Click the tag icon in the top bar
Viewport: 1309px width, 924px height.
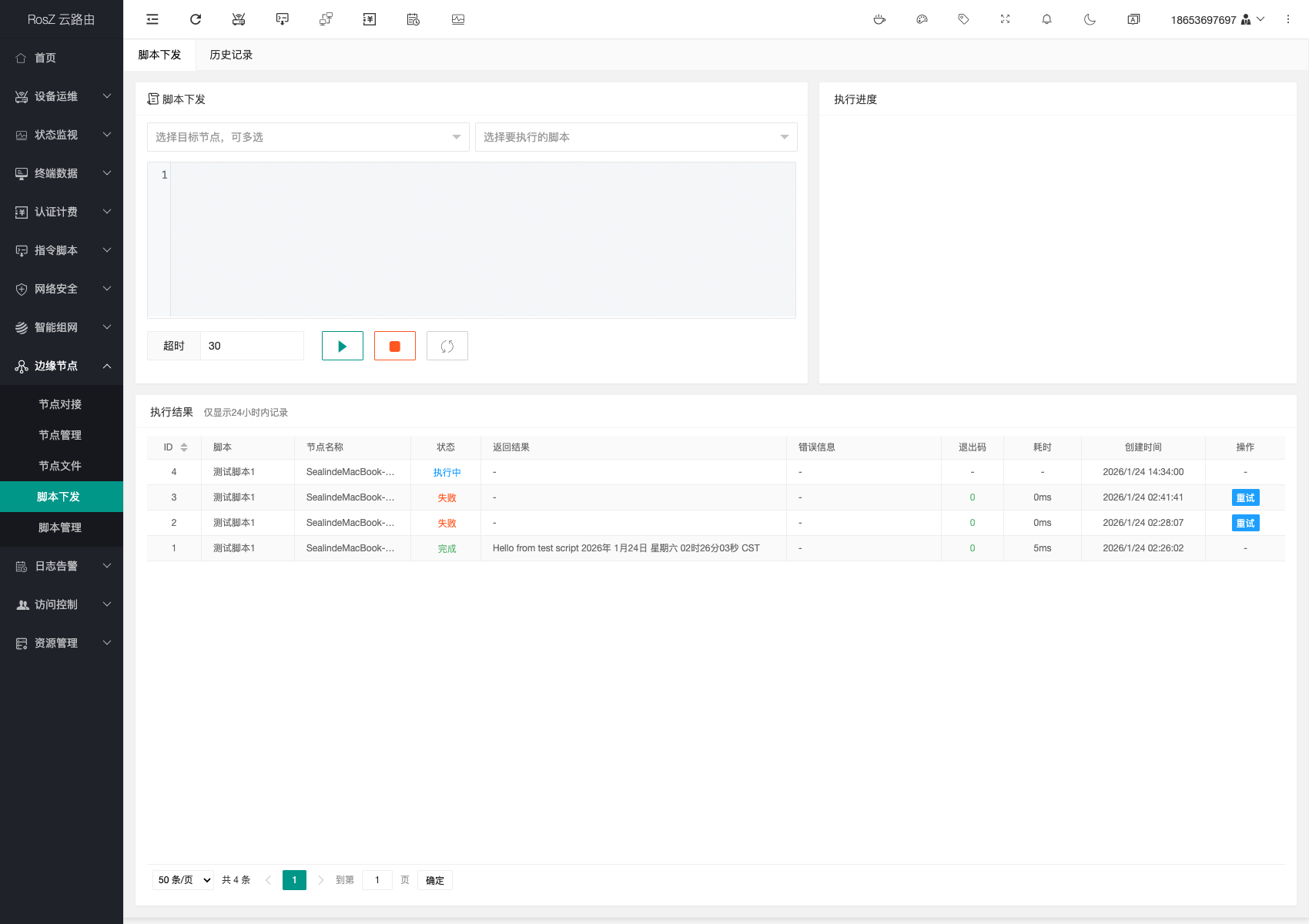click(963, 19)
